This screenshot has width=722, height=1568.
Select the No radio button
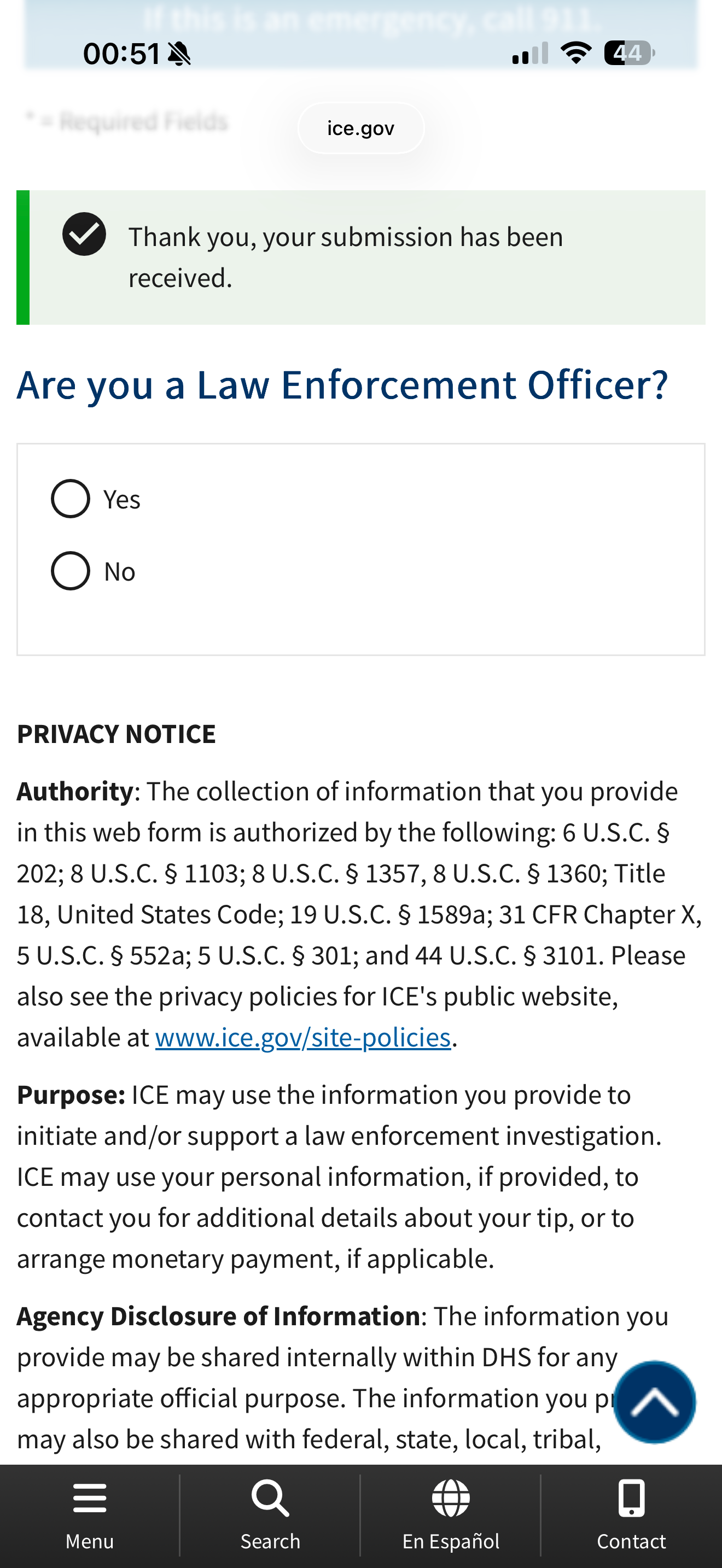point(71,571)
